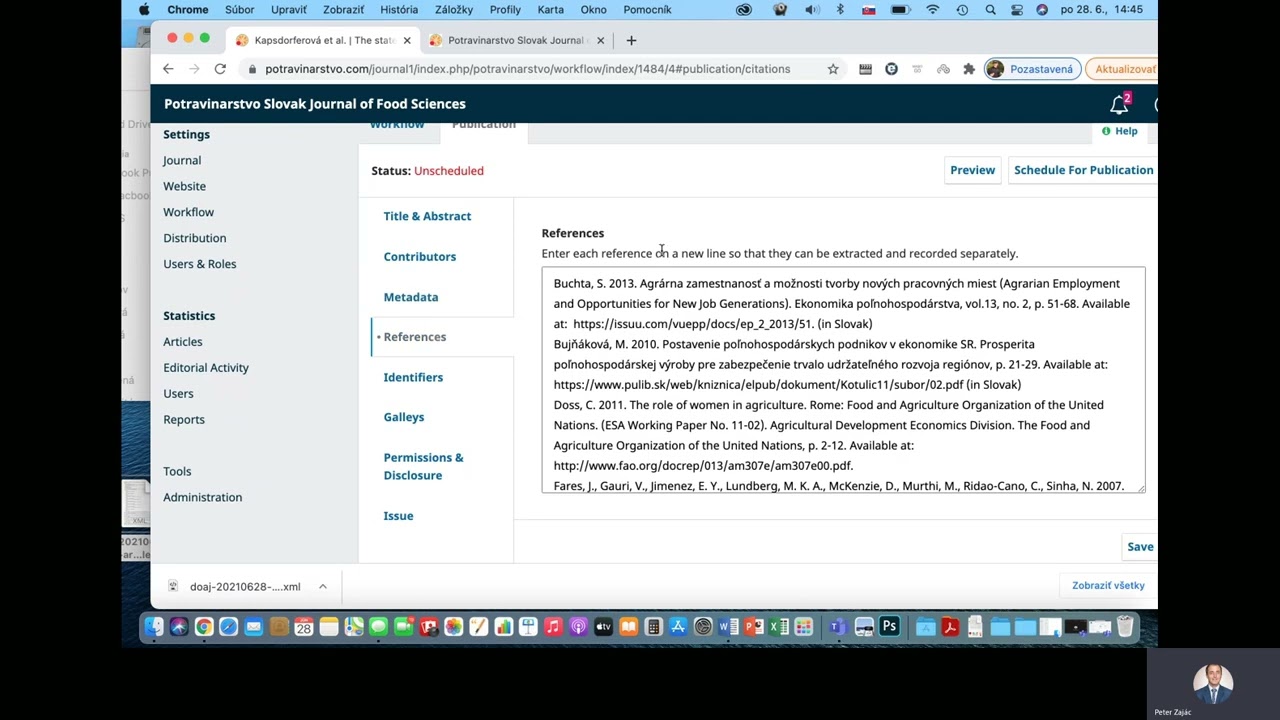This screenshot has height=720, width=1280.
Task: Open Creative Cloud menu bar icon
Action: click(743, 10)
